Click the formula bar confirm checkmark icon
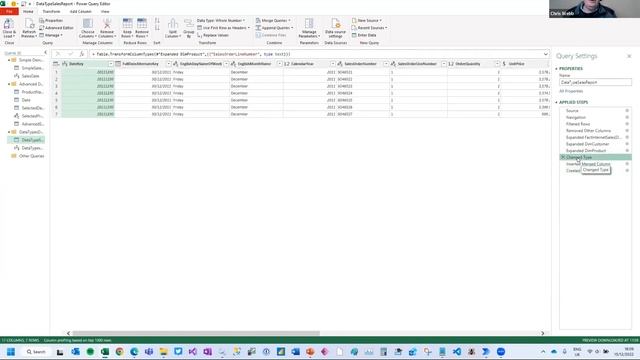 (70, 54)
